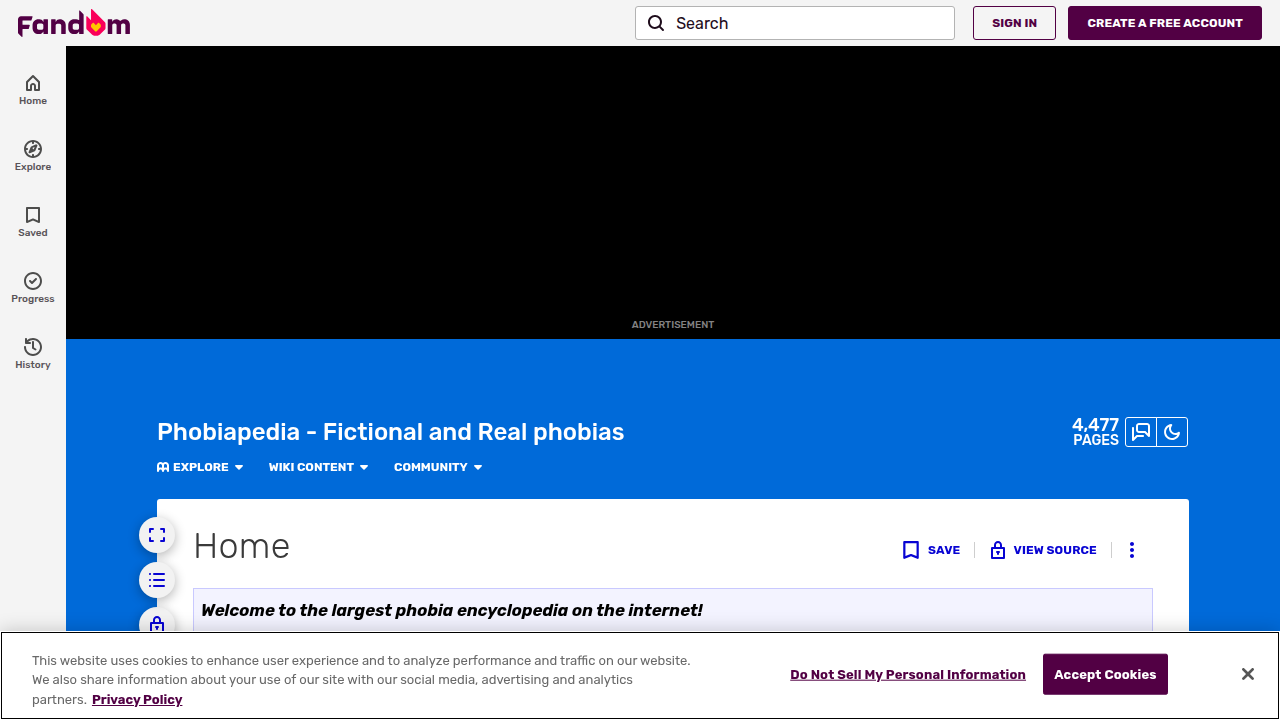Focus the Search input field

click(795, 23)
